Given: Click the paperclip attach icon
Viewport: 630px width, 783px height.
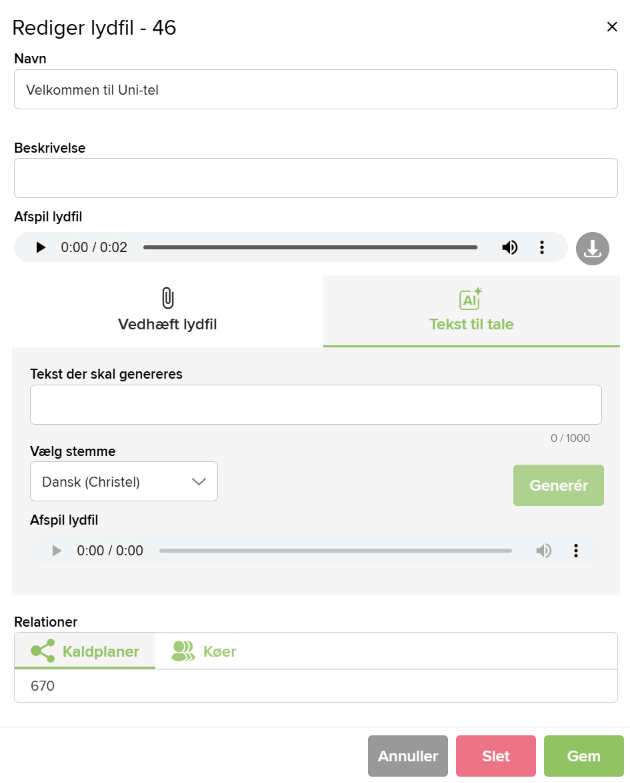Looking at the screenshot, I should tap(167, 298).
